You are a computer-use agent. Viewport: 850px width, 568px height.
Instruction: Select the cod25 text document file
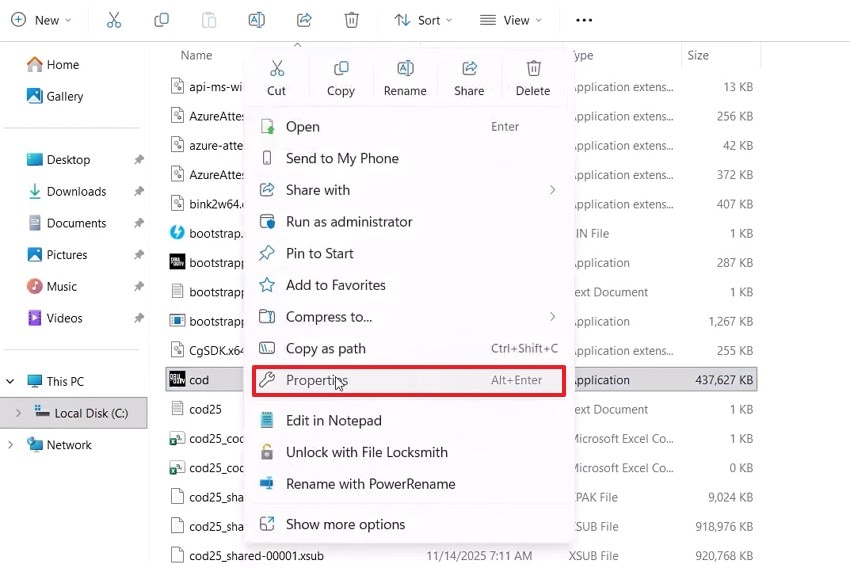click(x=205, y=409)
